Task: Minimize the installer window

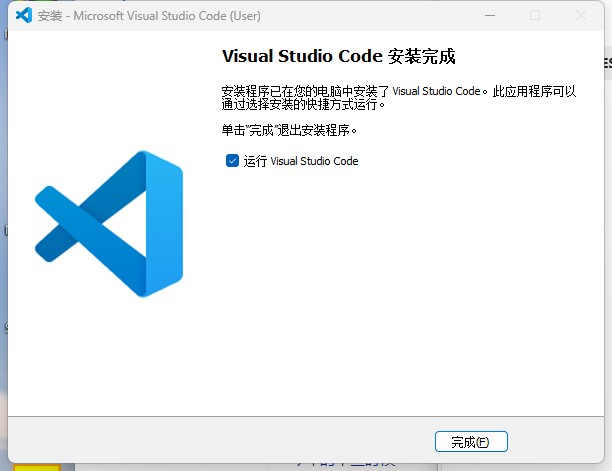Action: click(490, 16)
